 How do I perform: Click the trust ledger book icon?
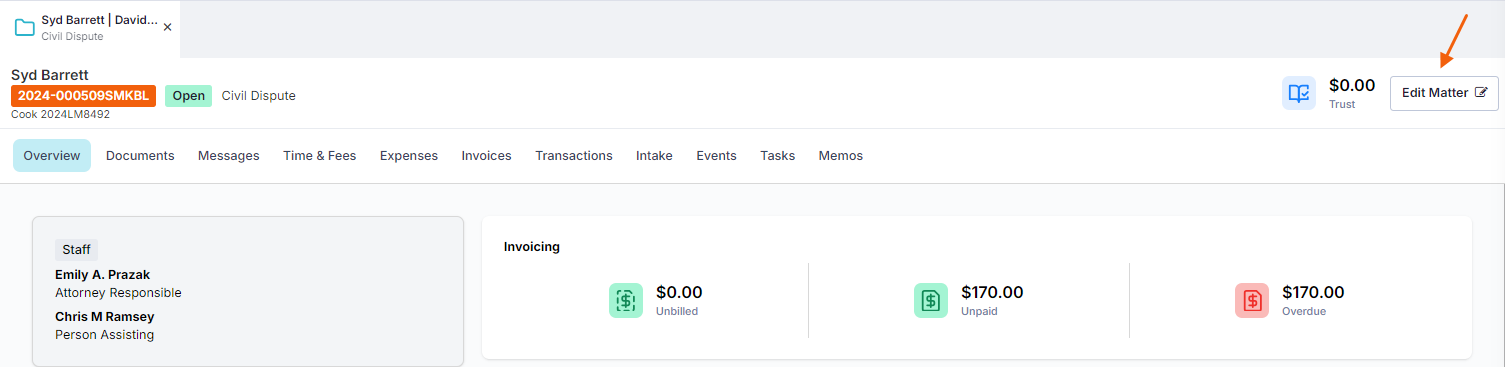point(1299,93)
